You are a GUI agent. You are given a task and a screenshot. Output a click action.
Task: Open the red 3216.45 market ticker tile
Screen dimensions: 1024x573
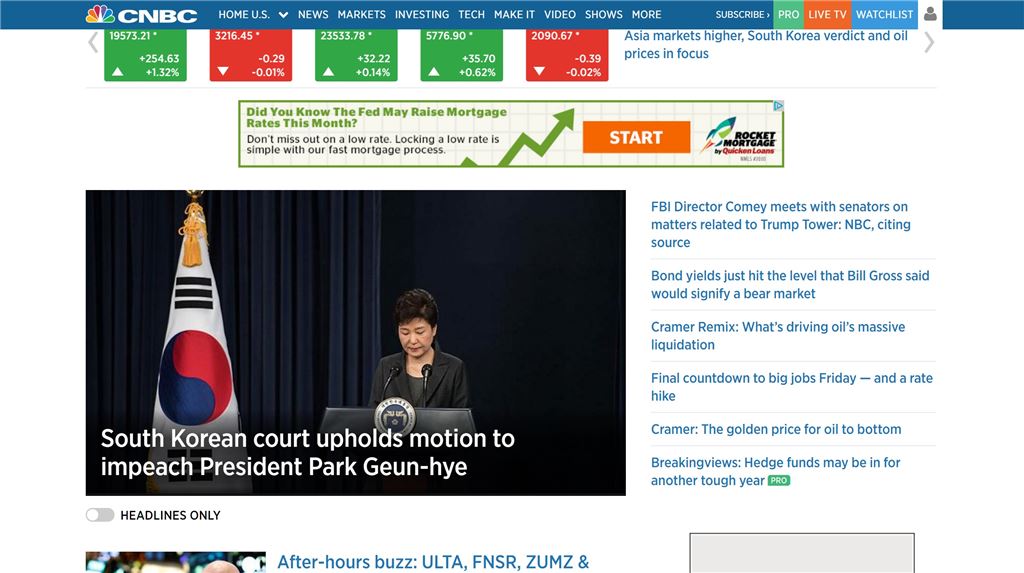coord(250,55)
